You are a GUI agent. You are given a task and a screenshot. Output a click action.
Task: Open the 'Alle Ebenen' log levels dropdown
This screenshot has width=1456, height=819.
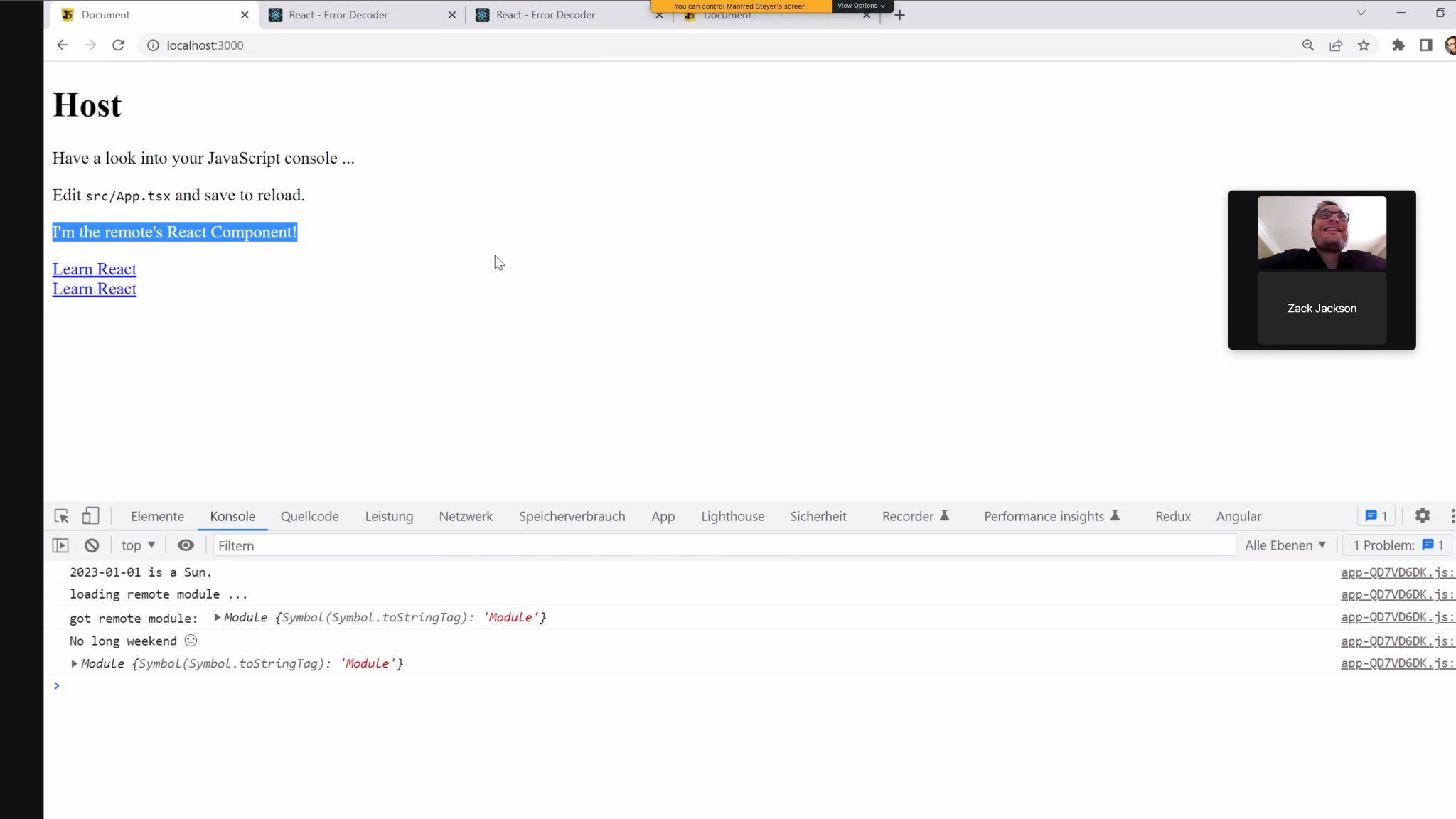(x=1285, y=545)
